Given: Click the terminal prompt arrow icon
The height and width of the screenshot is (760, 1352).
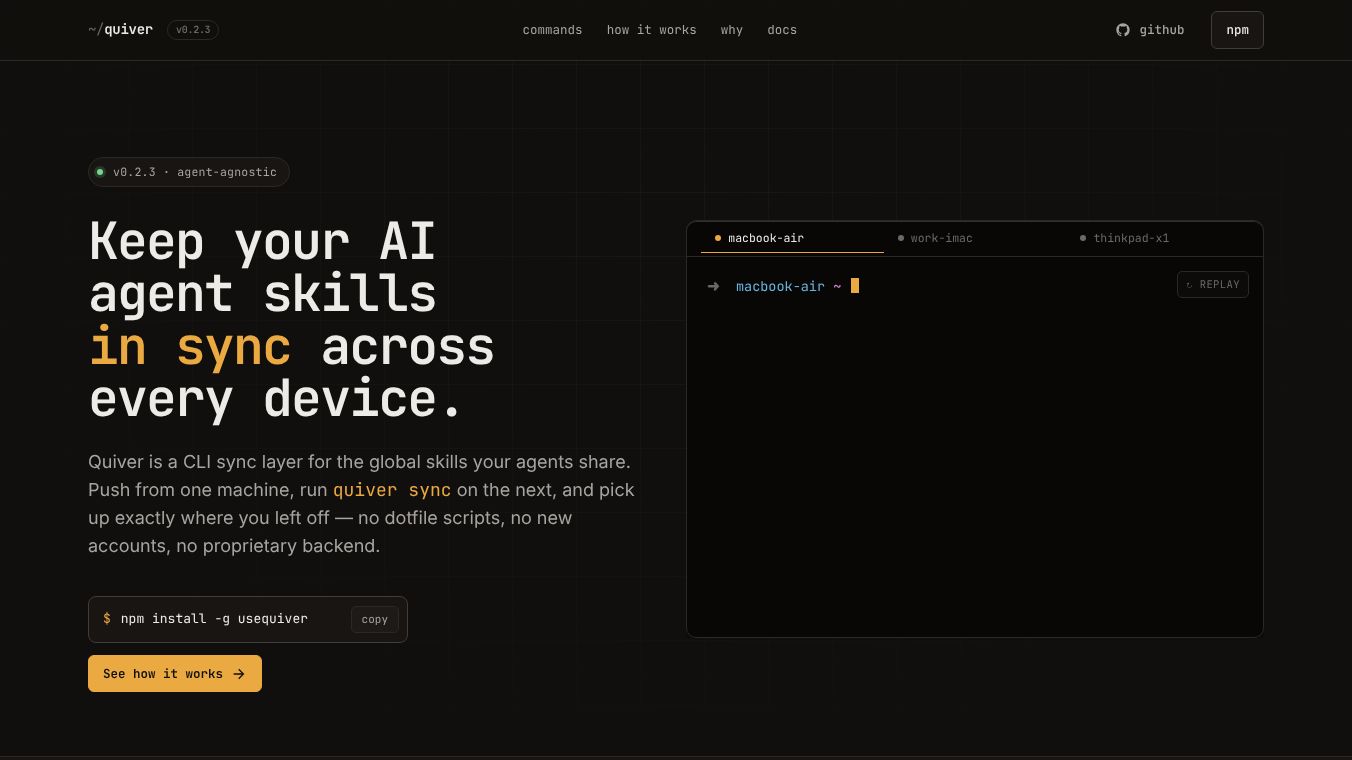Looking at the screenshot, I should (713, 287).
